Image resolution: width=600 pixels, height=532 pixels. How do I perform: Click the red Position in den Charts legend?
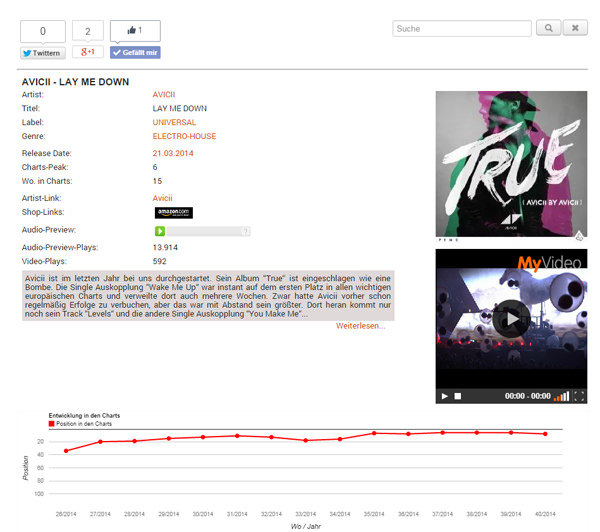(80, 424)
